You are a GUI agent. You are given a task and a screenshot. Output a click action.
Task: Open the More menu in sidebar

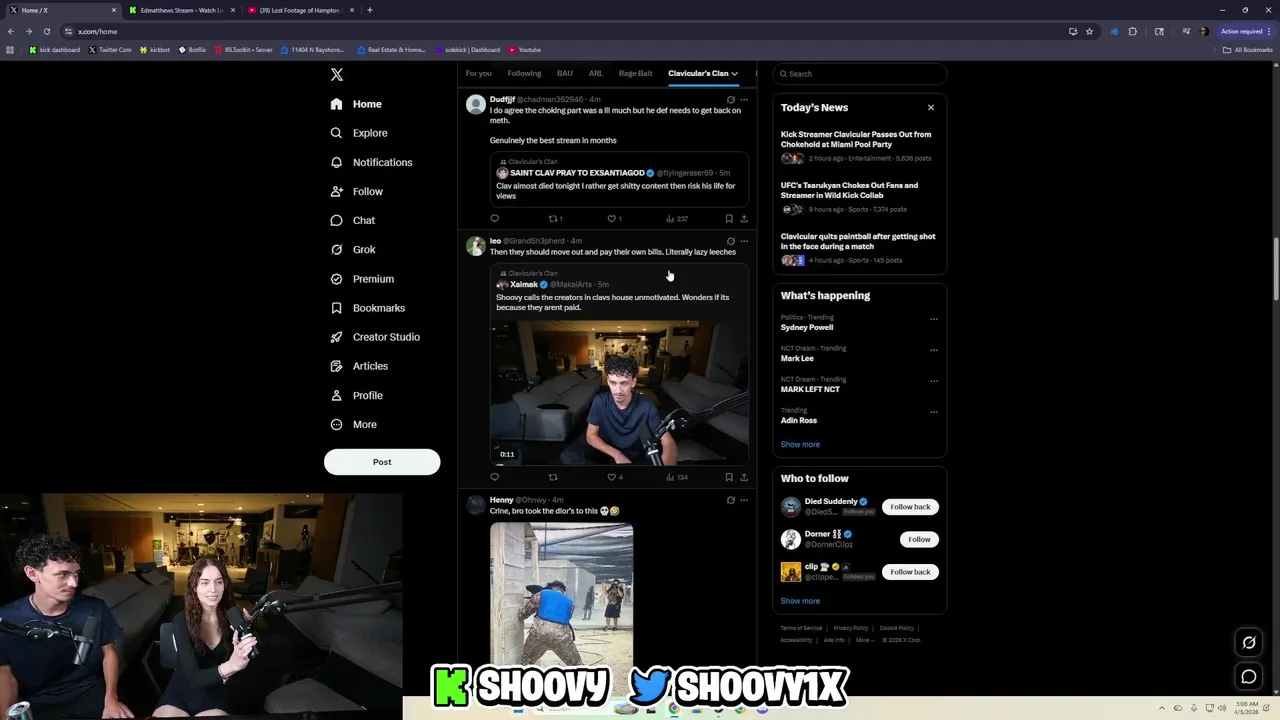[354, 424]
